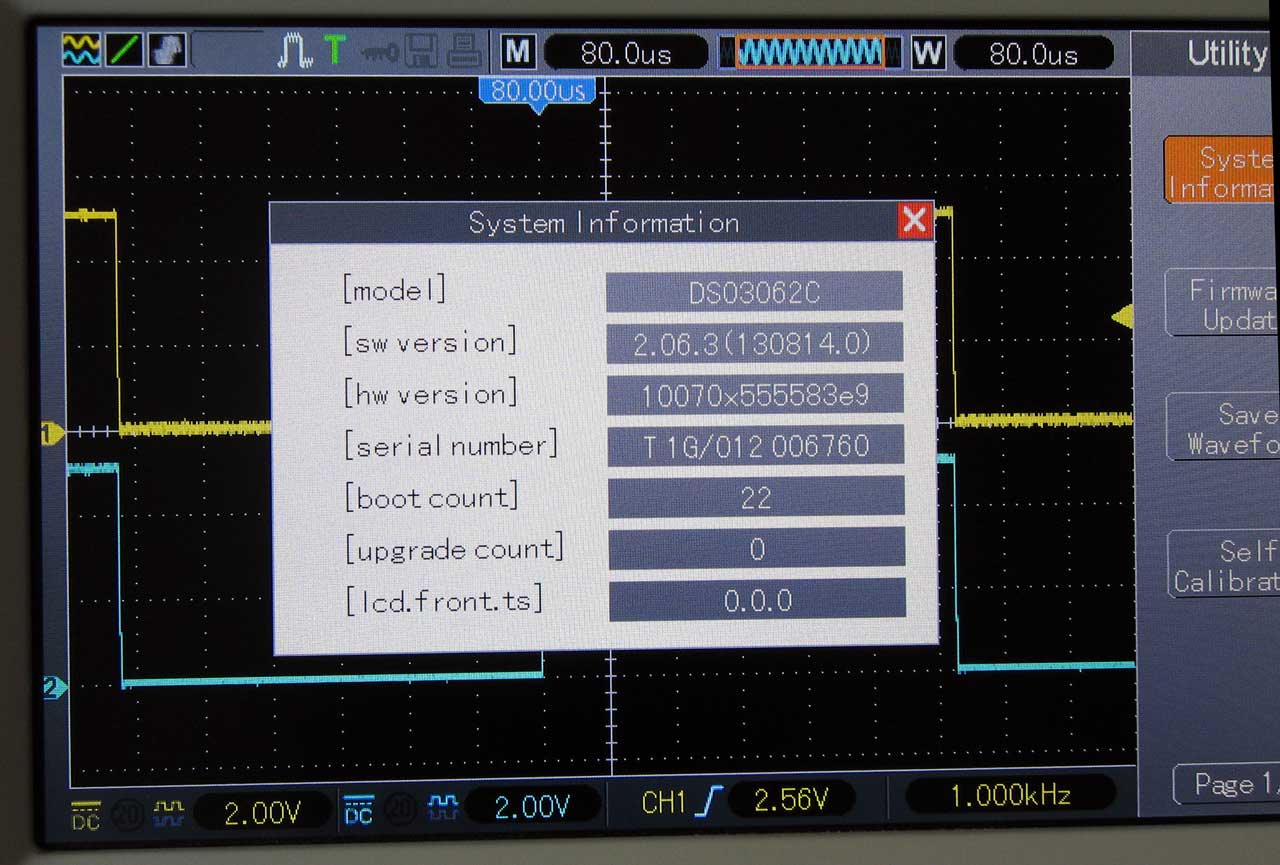Click the [model] label
This screenshot has height=865, width=1280.
point(394,290)
